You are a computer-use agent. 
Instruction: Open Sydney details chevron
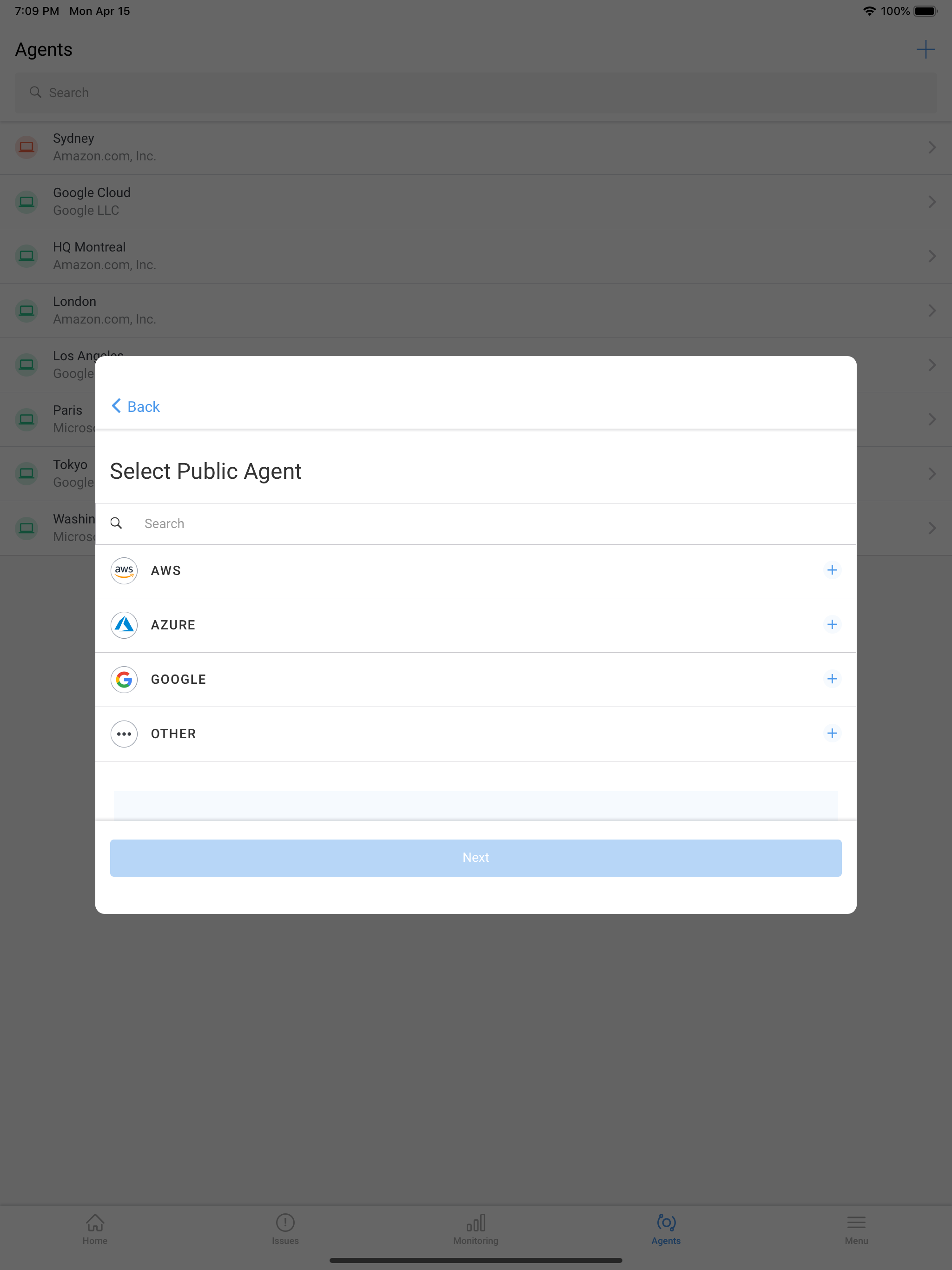[x=932, y=147]
